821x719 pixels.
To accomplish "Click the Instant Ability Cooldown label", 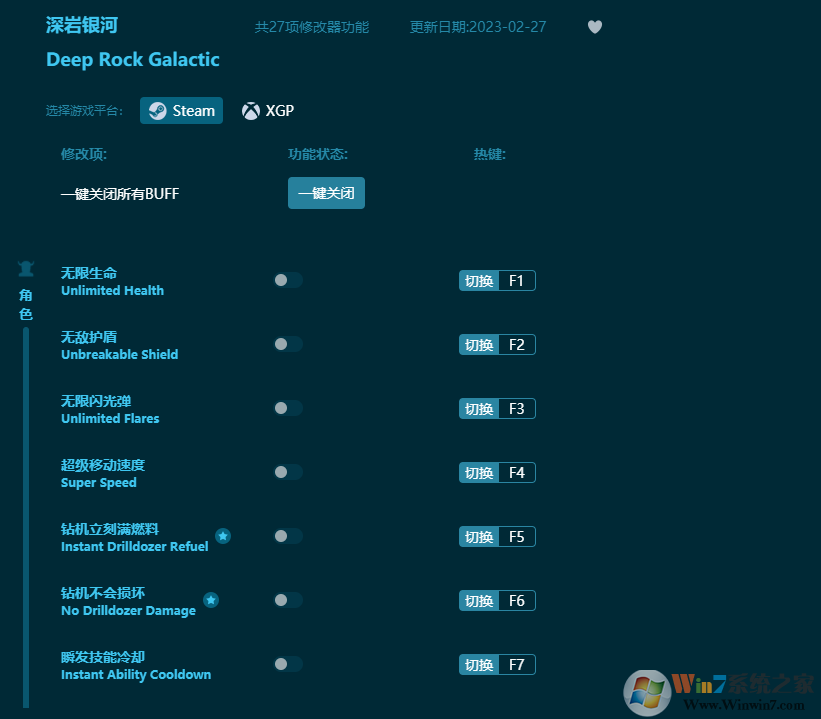I will [x=136, y=674].
